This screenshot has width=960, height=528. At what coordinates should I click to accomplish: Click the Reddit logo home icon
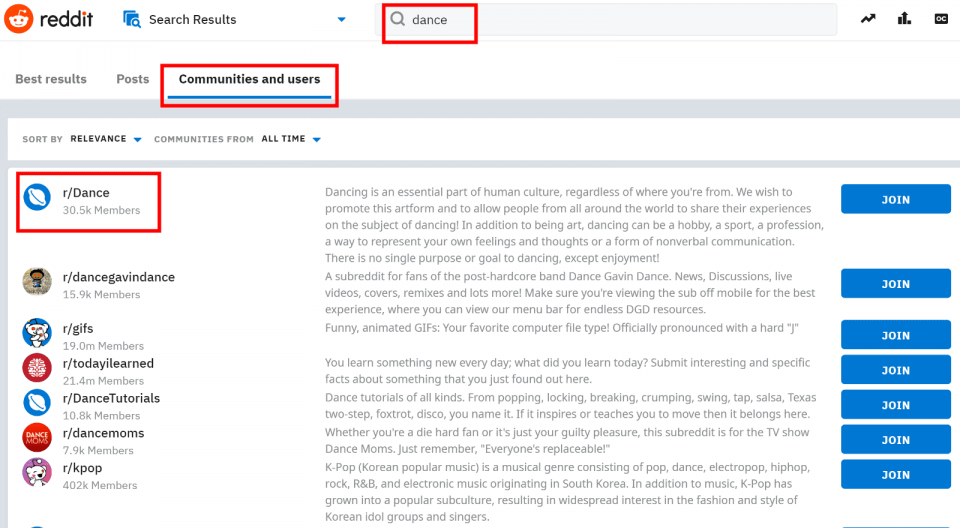point(18,19)
